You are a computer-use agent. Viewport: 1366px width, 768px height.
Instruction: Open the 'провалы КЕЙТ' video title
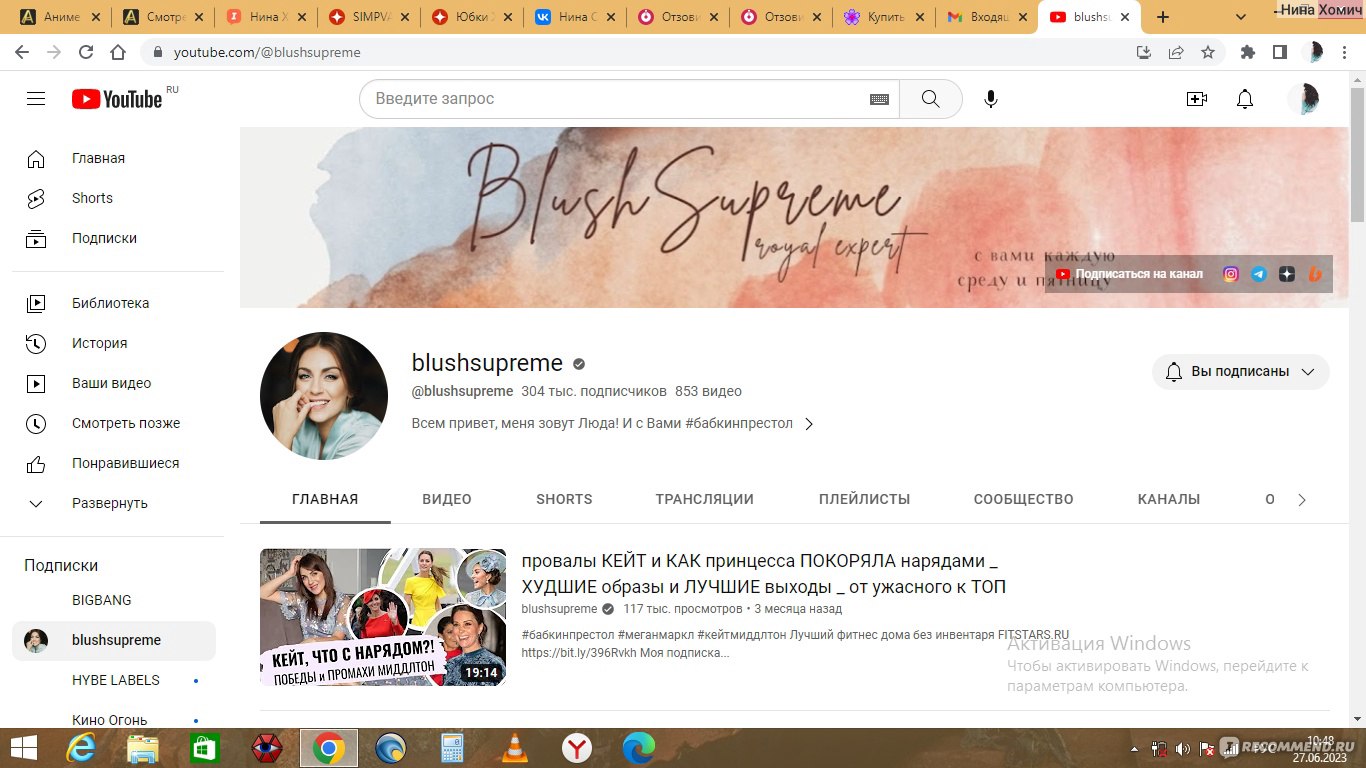(x=764, y=574)
